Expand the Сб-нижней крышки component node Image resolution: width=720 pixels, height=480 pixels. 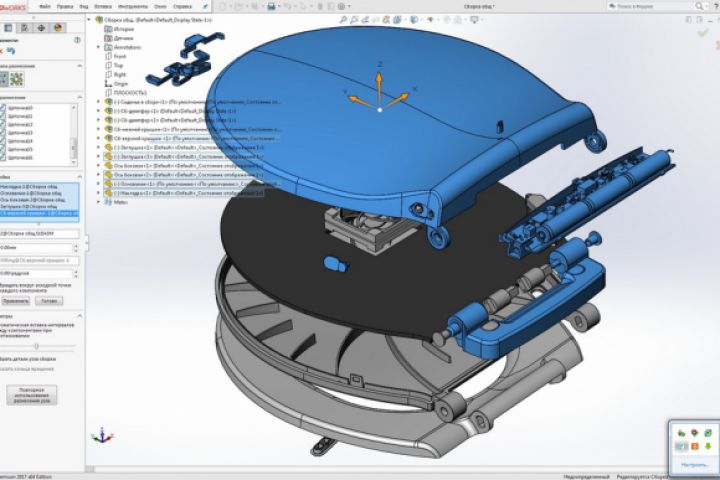[x=98, y=129]
